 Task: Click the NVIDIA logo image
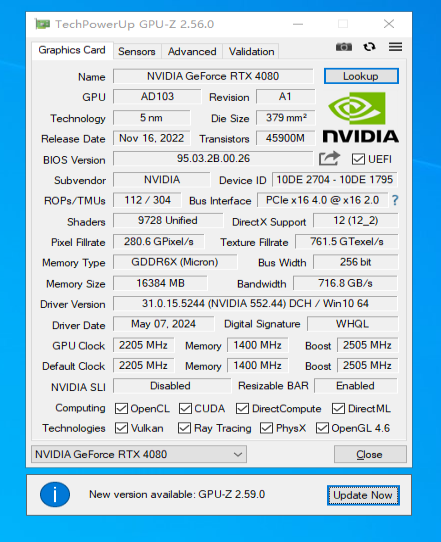point(360,117)
